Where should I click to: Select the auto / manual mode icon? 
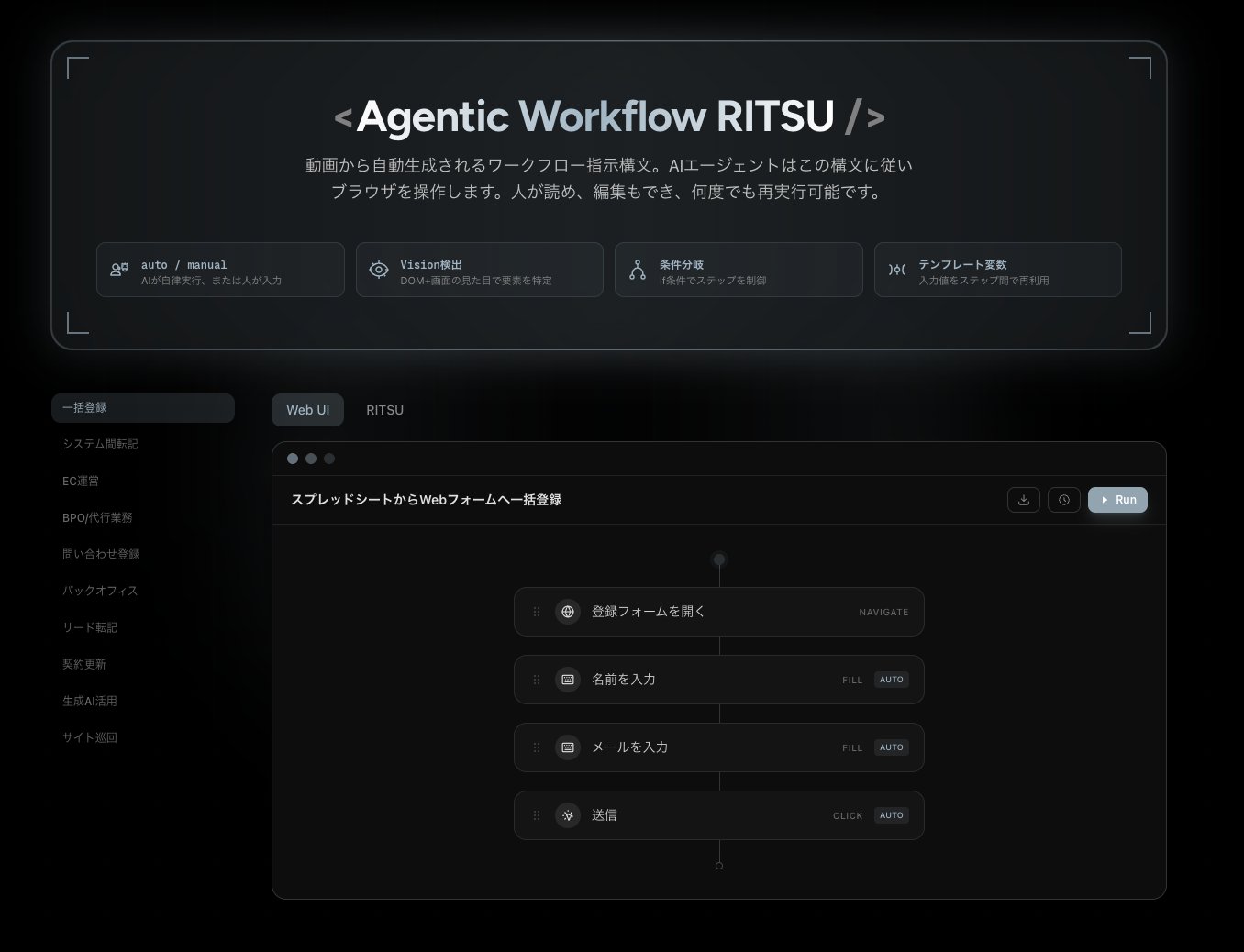(x=119, y=270)
